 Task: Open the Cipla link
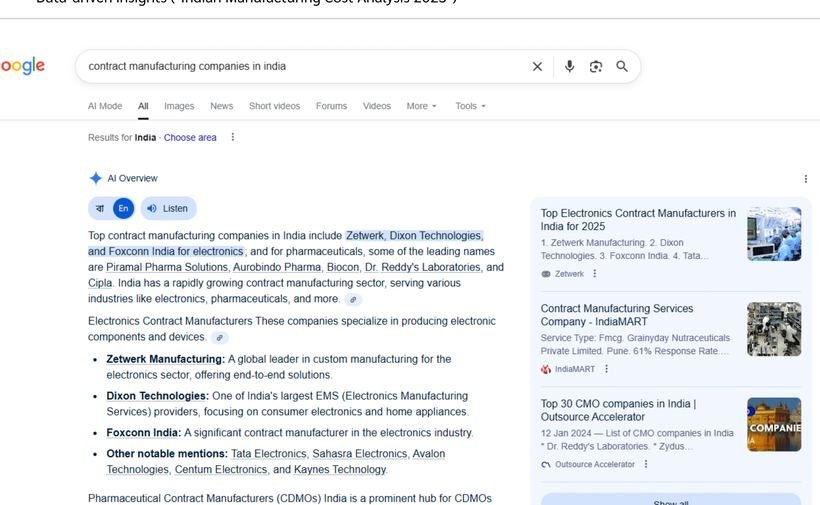pos(99,283)
